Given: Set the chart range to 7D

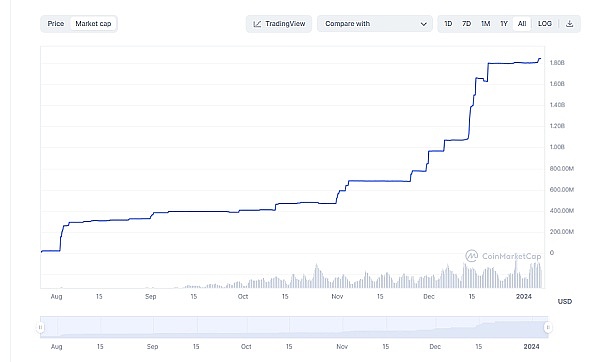Looking at the screenshot, I should pyautogui.click(x=466, y=24).
